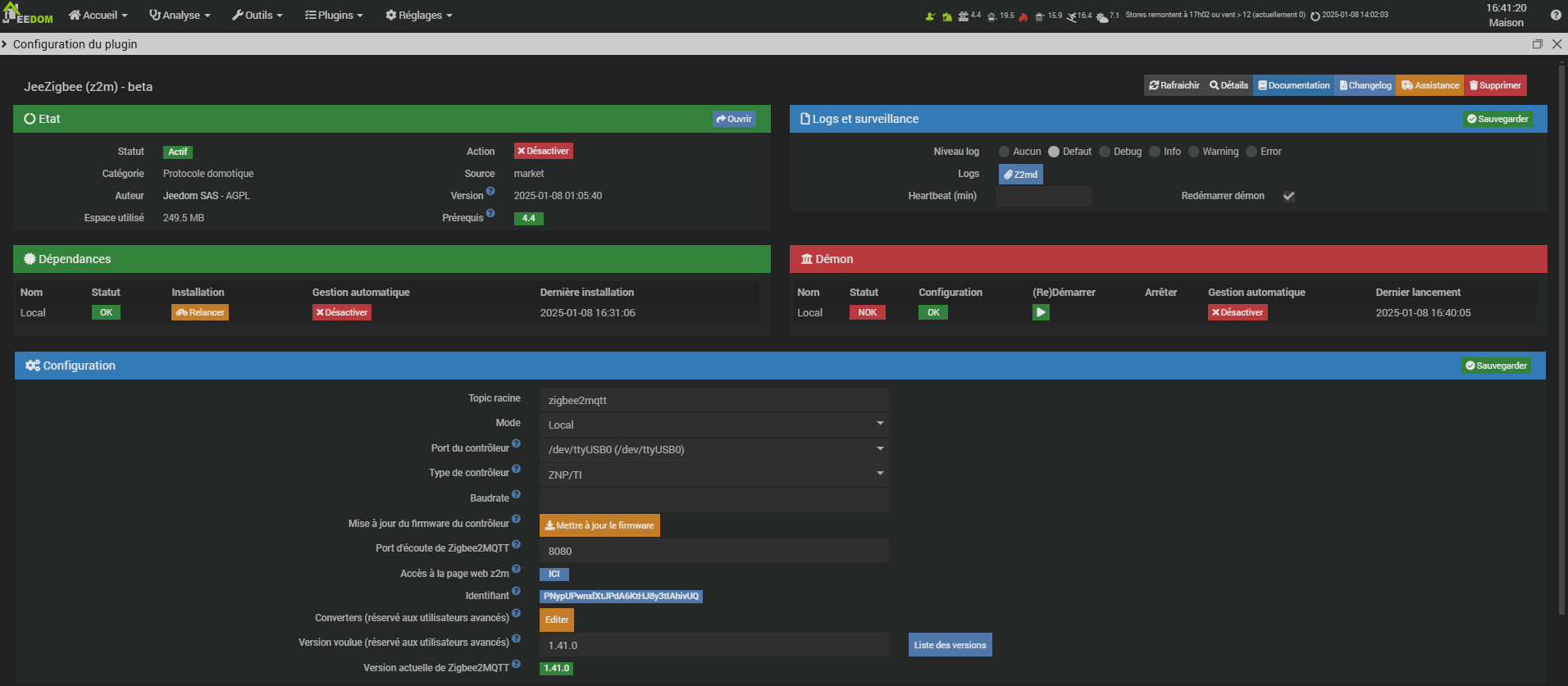Click help icon beside Identifiant label
Image resolution: width=1568 pixels, height=686 pixels.
(516, 592)
